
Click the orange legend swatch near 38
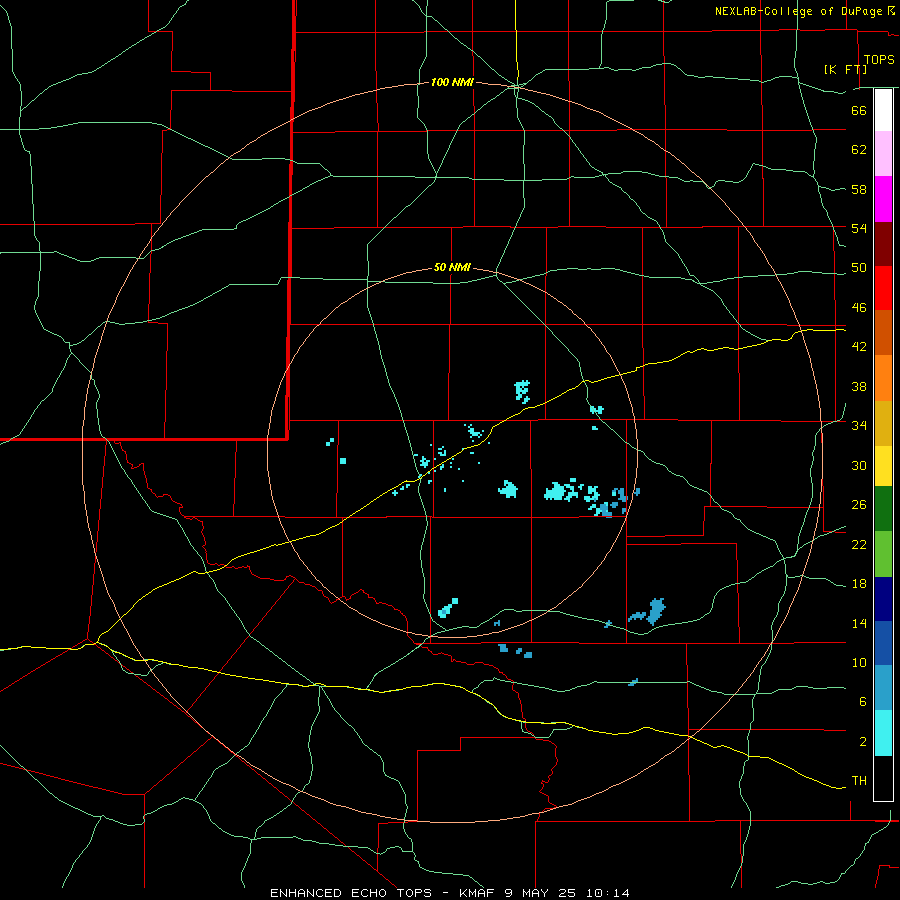pyautogui.click(x=883, y=378)
